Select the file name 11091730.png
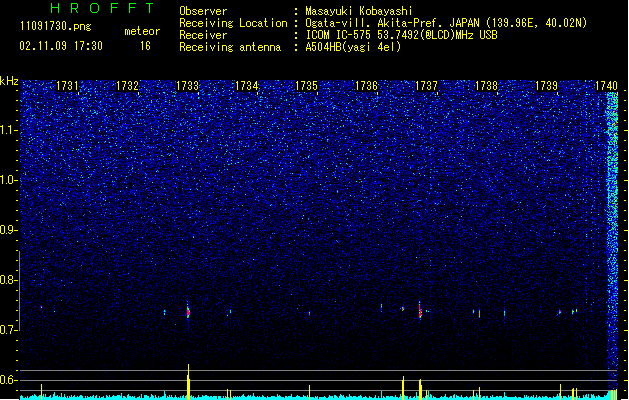 56,26
